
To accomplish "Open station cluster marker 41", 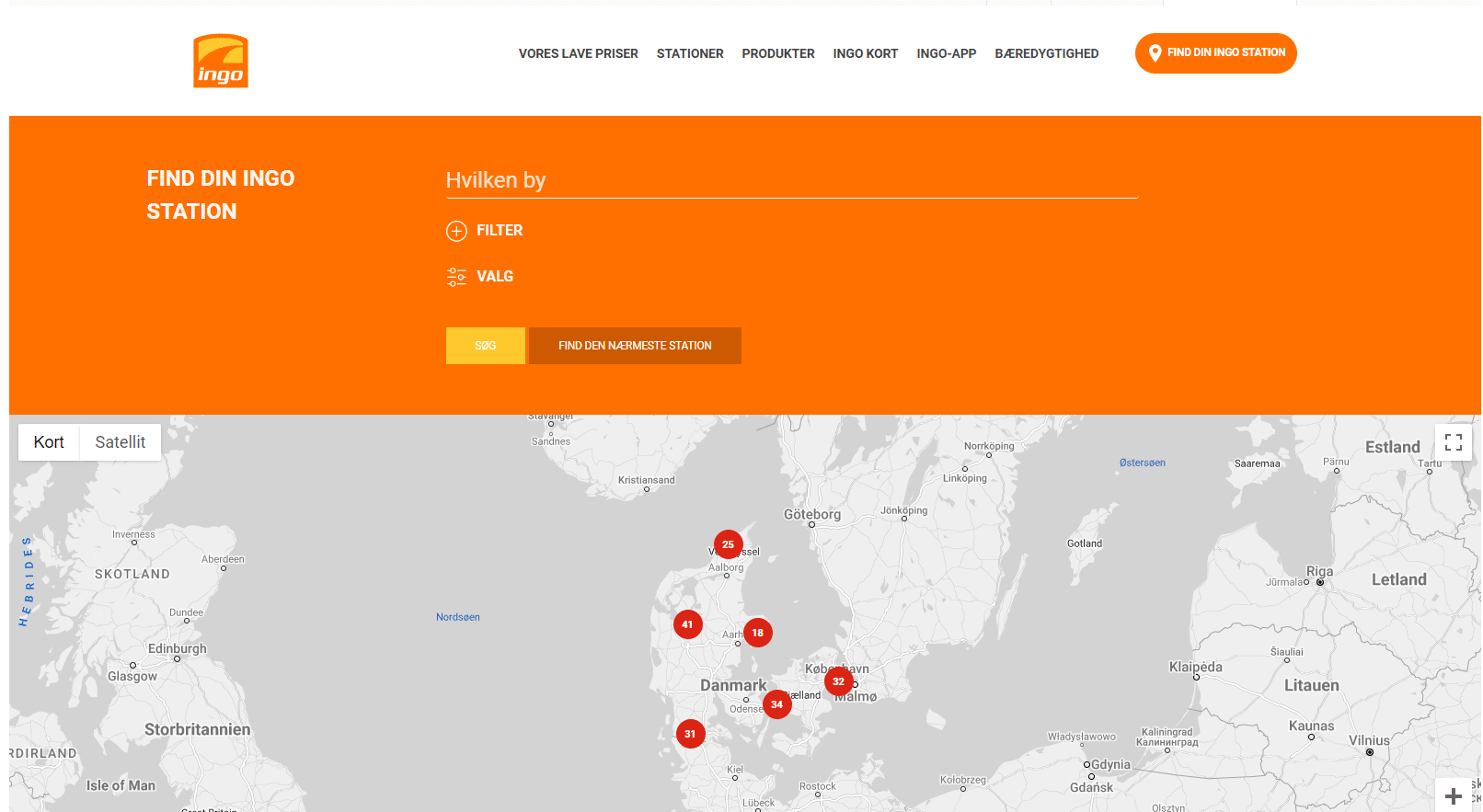I will [688, 624].
